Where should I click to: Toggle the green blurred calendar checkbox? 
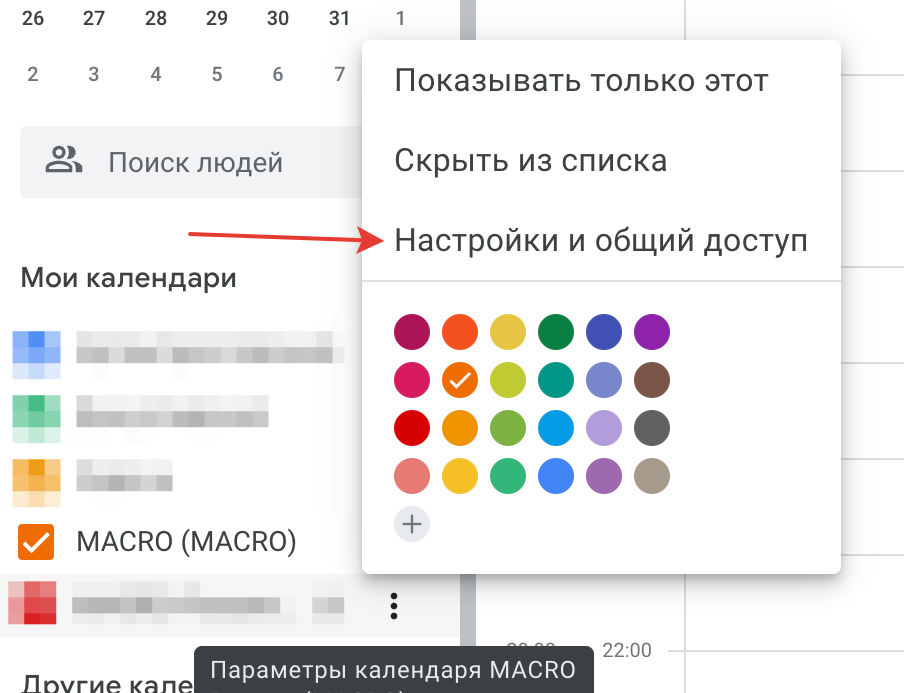coord(36,418)
